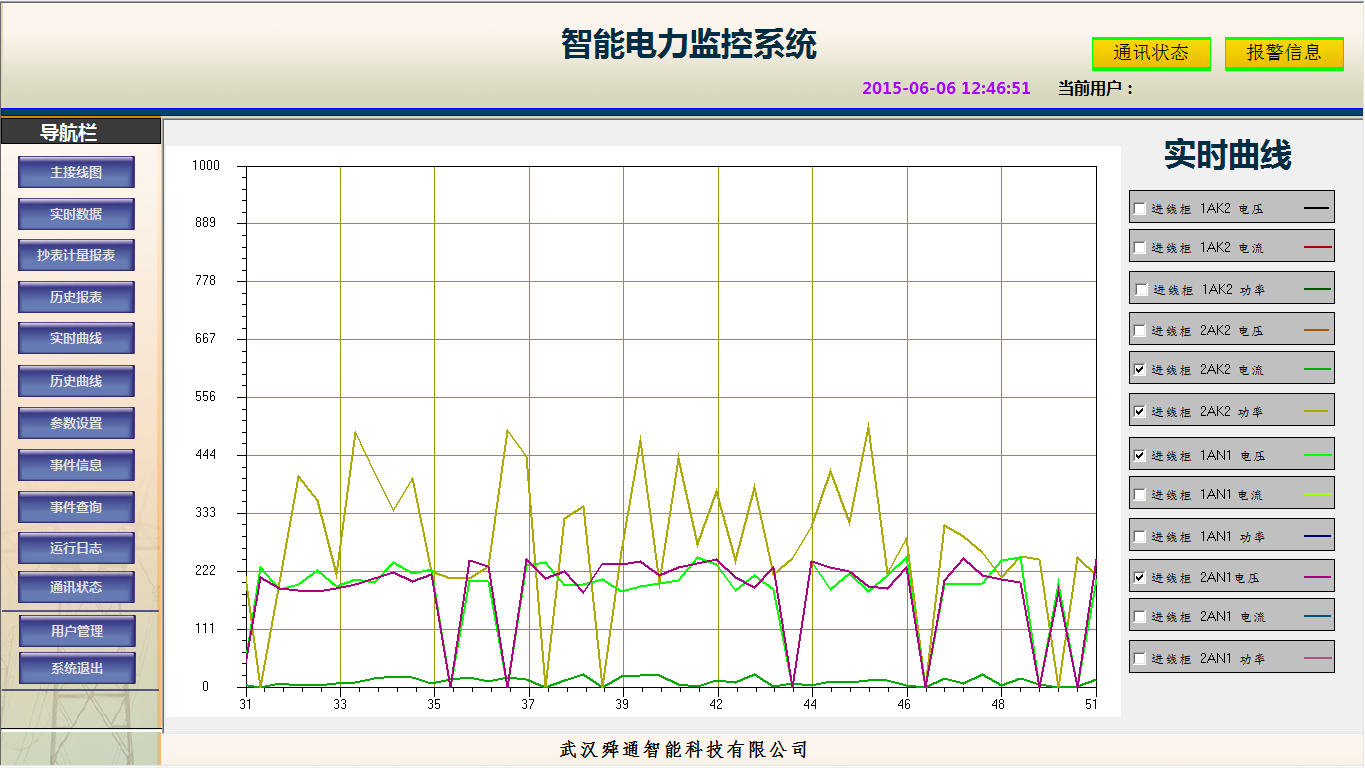The width and height of the screenshot is (1365, 768).
Task: Show the 运行日志 log page
Action: click(76, 548)
